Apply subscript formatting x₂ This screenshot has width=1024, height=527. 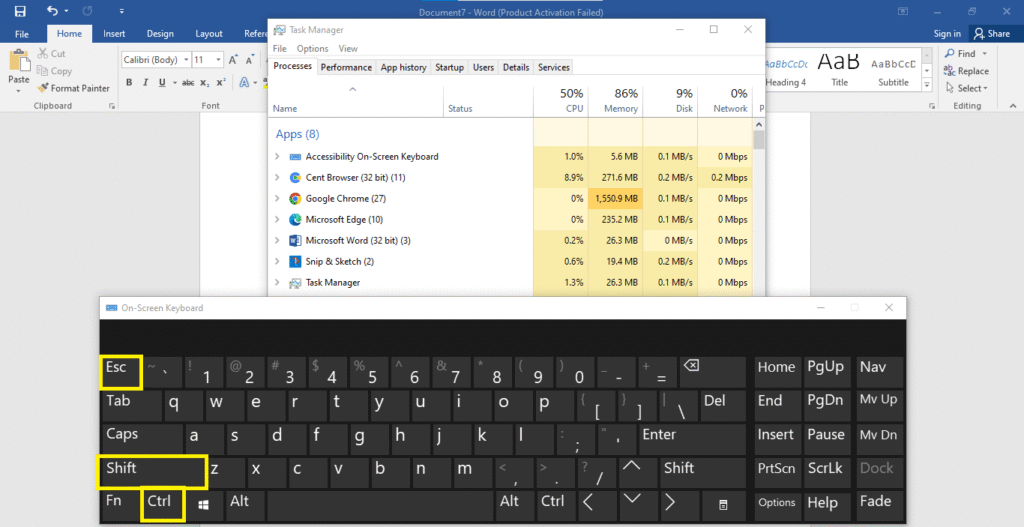coord(204,82)
